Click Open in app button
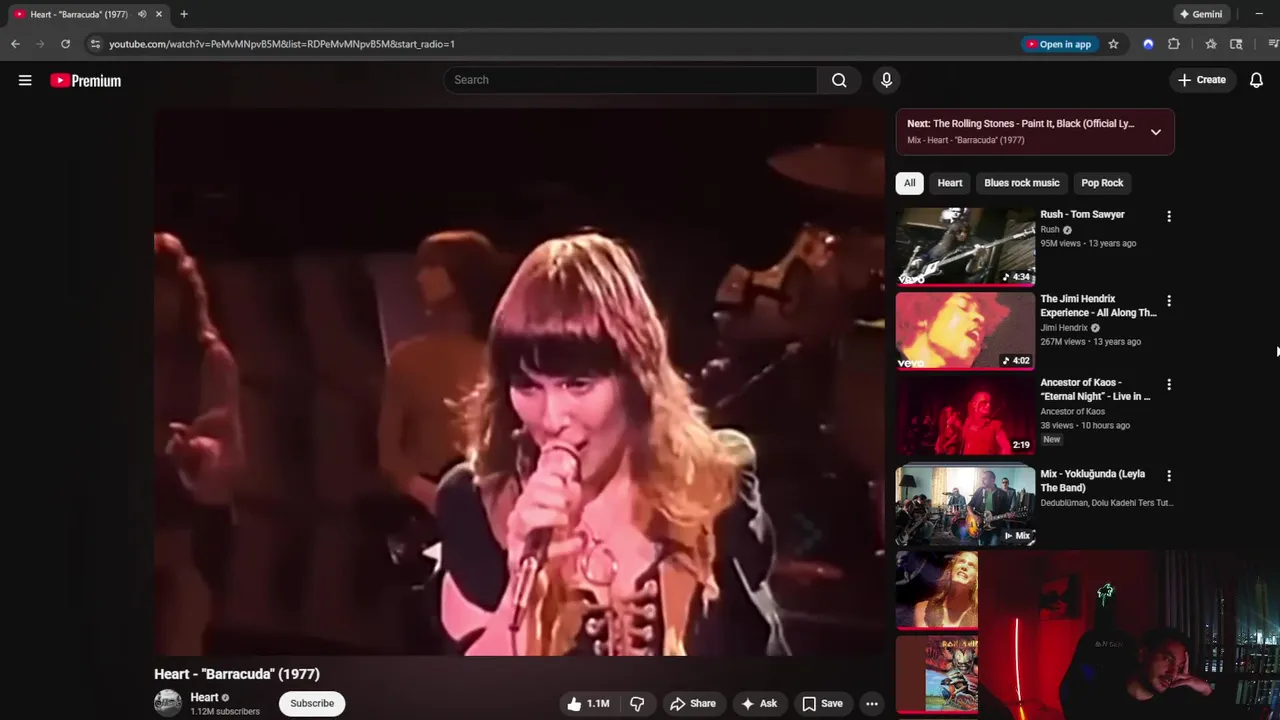This screenshot has width=1280, height=720. tap(1058, 44)
